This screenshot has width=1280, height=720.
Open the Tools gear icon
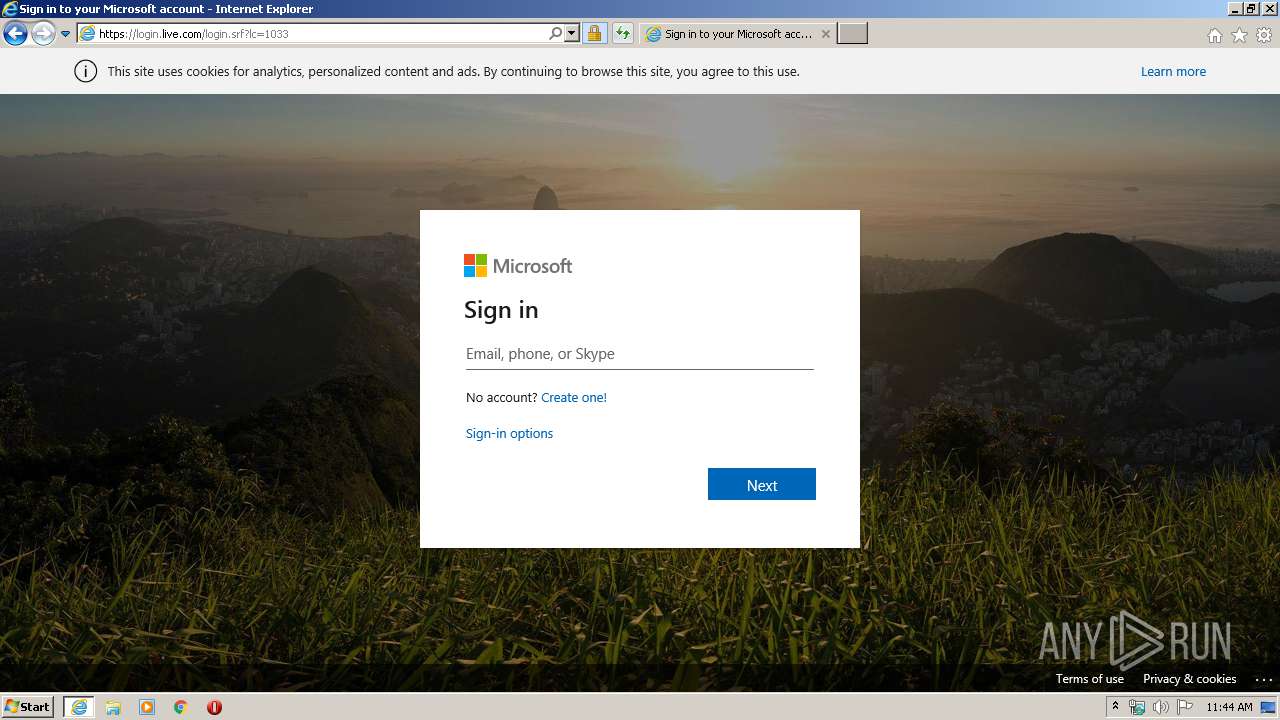(1264, 35)
